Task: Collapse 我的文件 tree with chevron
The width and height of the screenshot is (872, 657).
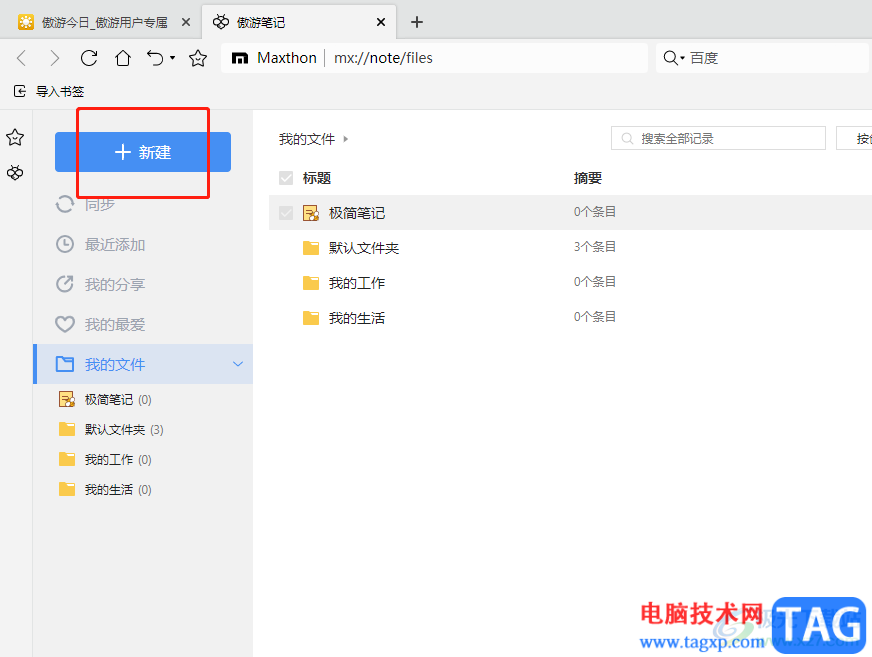Action: pos(238,364)
